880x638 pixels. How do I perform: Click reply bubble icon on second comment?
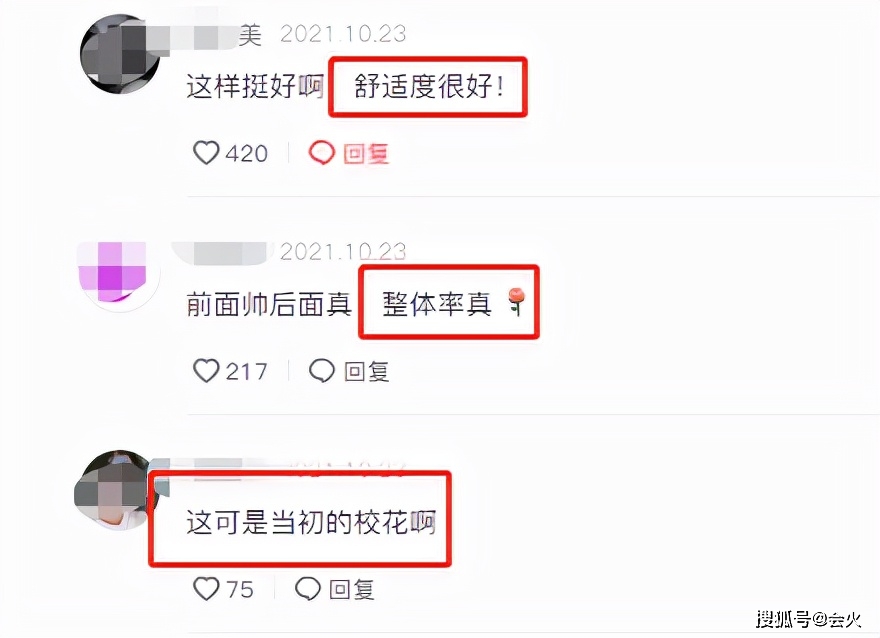(x=322, y=370)
